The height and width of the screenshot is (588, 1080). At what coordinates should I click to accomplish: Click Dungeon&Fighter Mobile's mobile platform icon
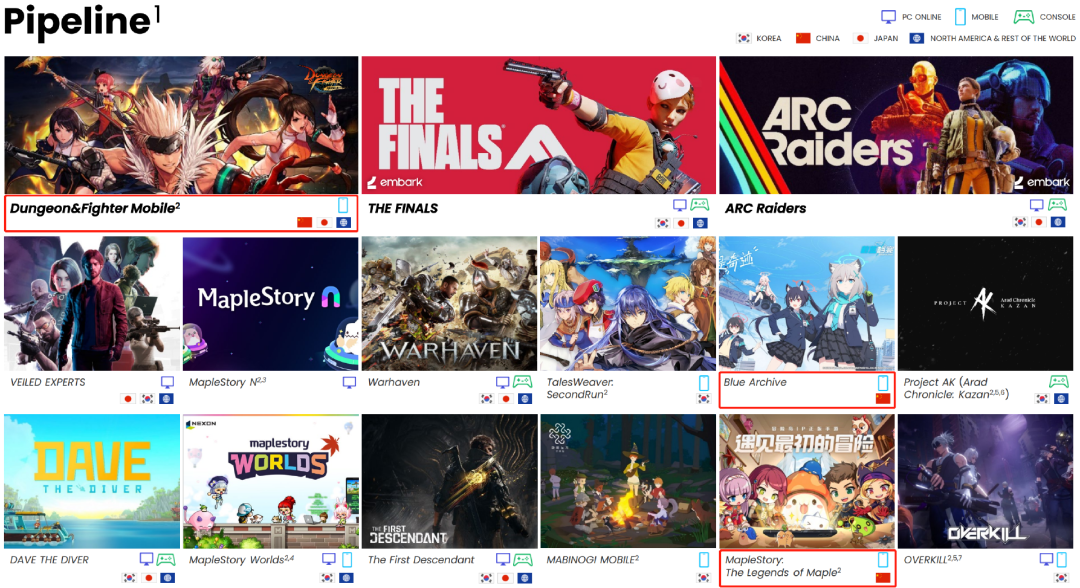[x=343, y=205]
